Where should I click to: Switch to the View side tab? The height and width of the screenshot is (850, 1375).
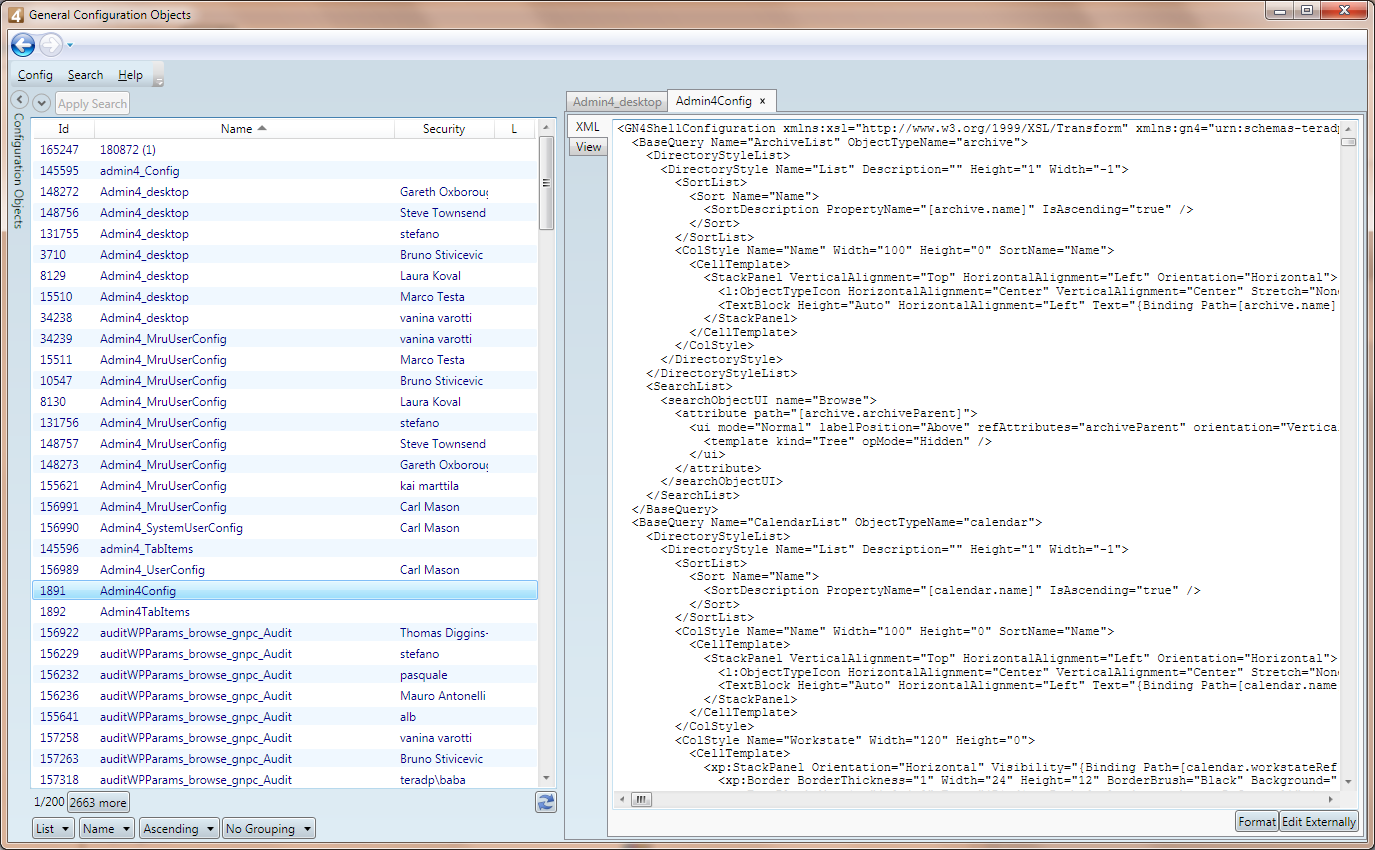pyautogui.click(x=588, y=147)
